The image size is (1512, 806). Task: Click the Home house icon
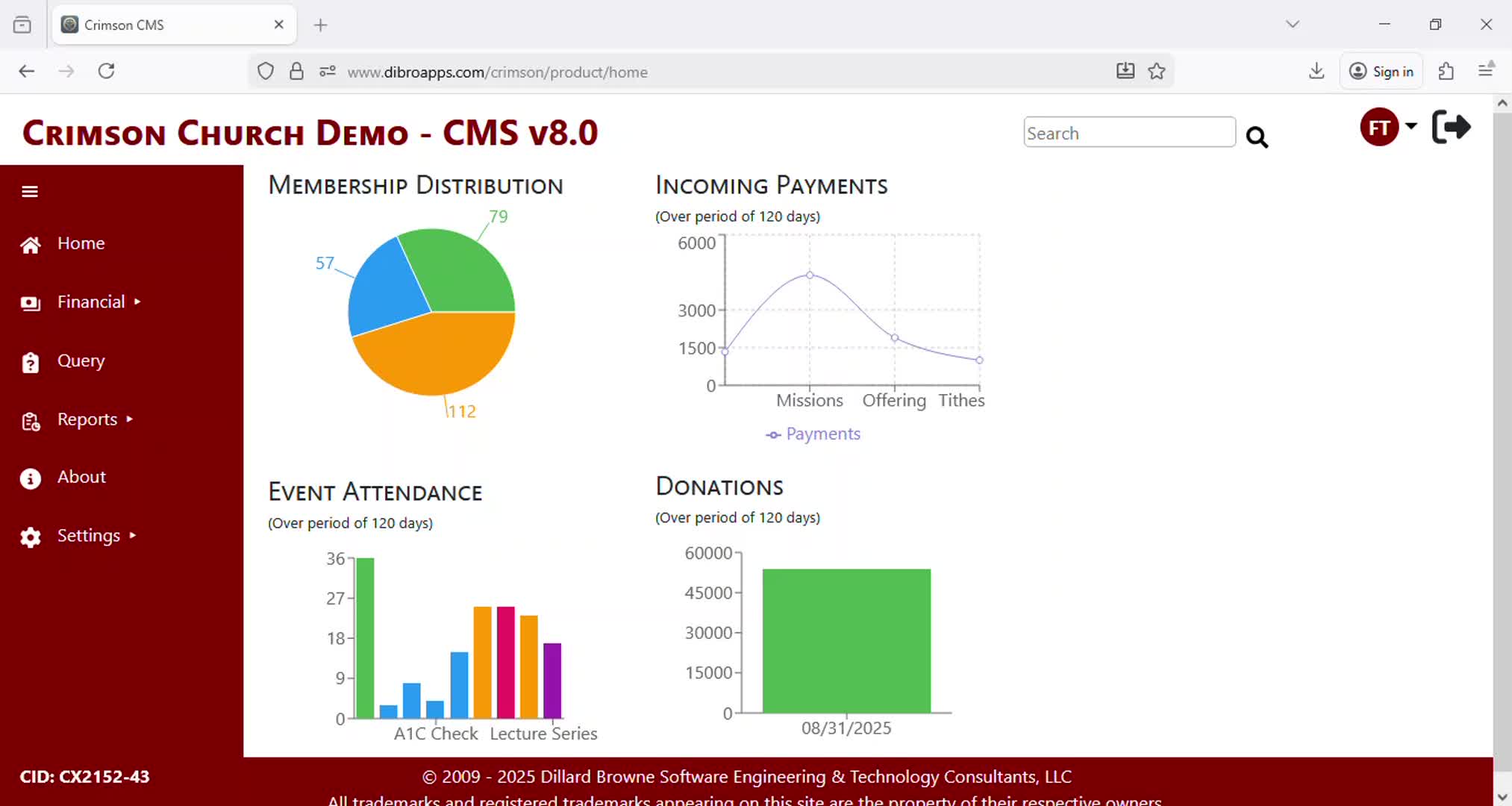(x=31, y=245)
